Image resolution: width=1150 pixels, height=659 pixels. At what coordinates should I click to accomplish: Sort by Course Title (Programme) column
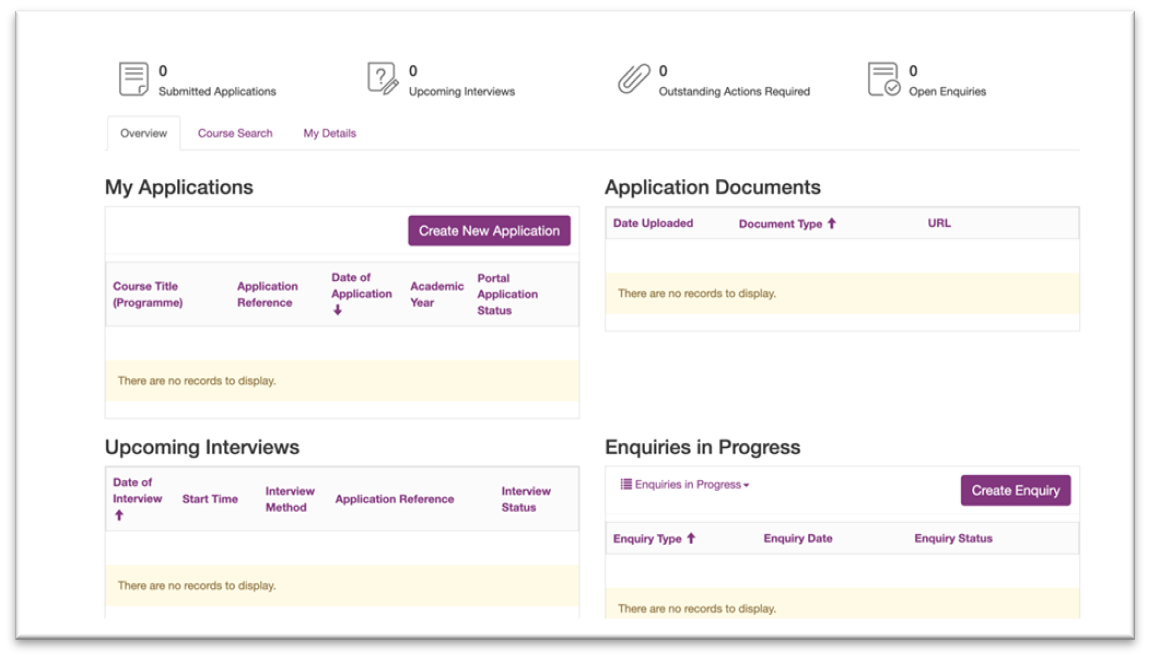148,294
